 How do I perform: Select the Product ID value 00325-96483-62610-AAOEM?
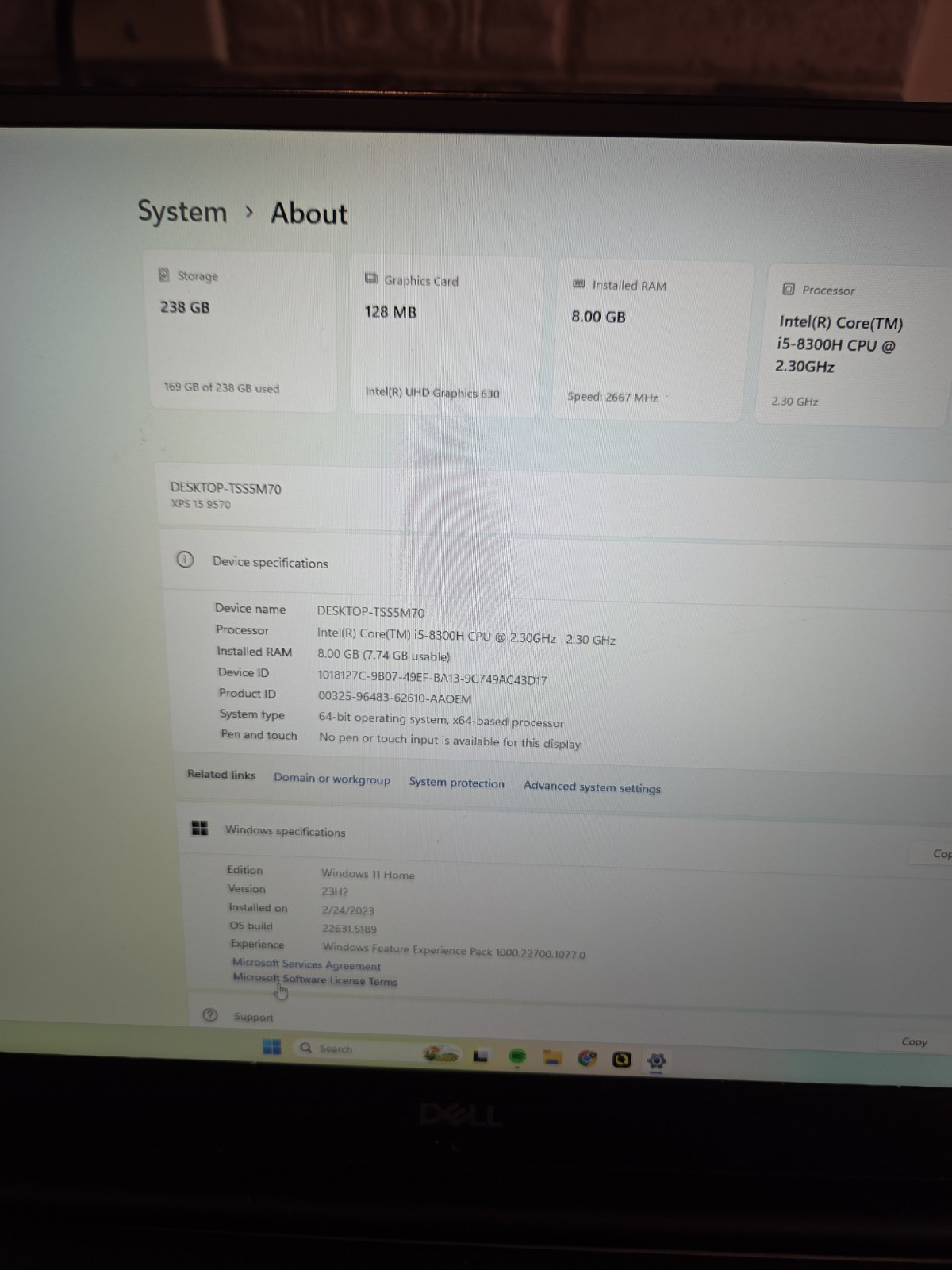click(x=395, y=698)
